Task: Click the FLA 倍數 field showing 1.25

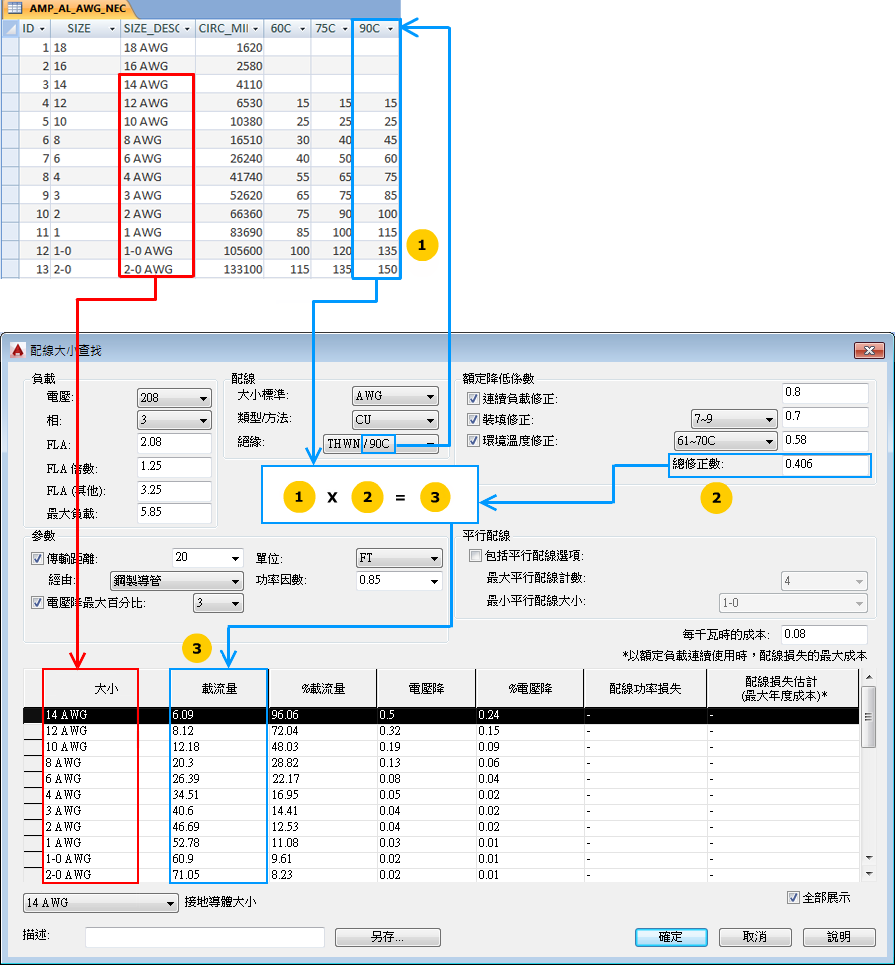Action: (x=174, y=466)
